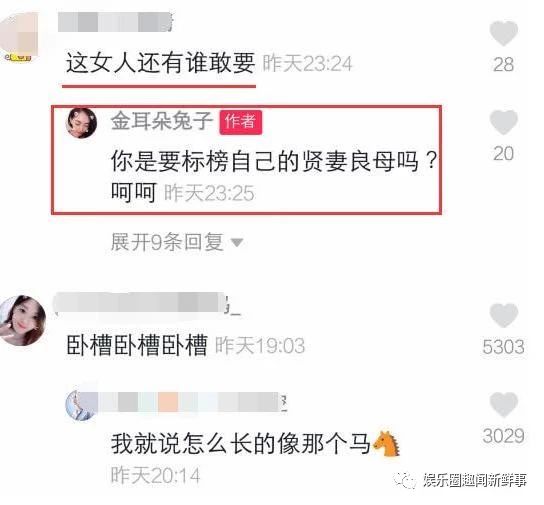This screenshot has width=544, height=505.
Task: Like the 卧槽卧槽卧槽 comment heart
Action: click(503, 315)
